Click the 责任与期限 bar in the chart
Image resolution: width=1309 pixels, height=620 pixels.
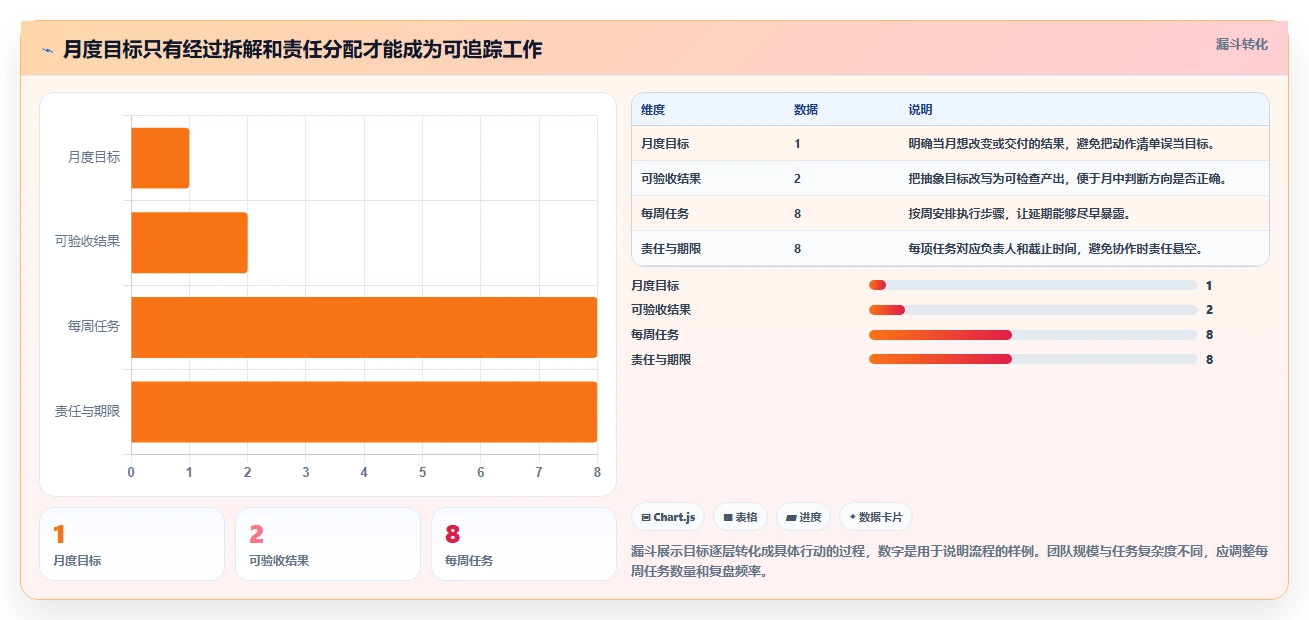[364, 412]
